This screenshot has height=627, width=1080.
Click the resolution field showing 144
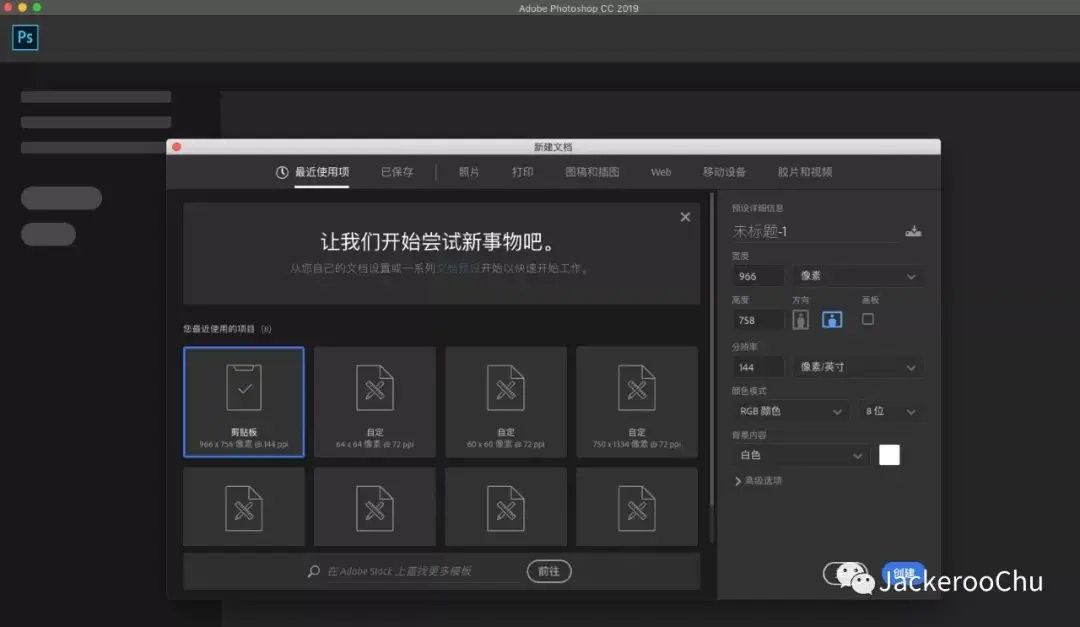[x=758, y=367]
